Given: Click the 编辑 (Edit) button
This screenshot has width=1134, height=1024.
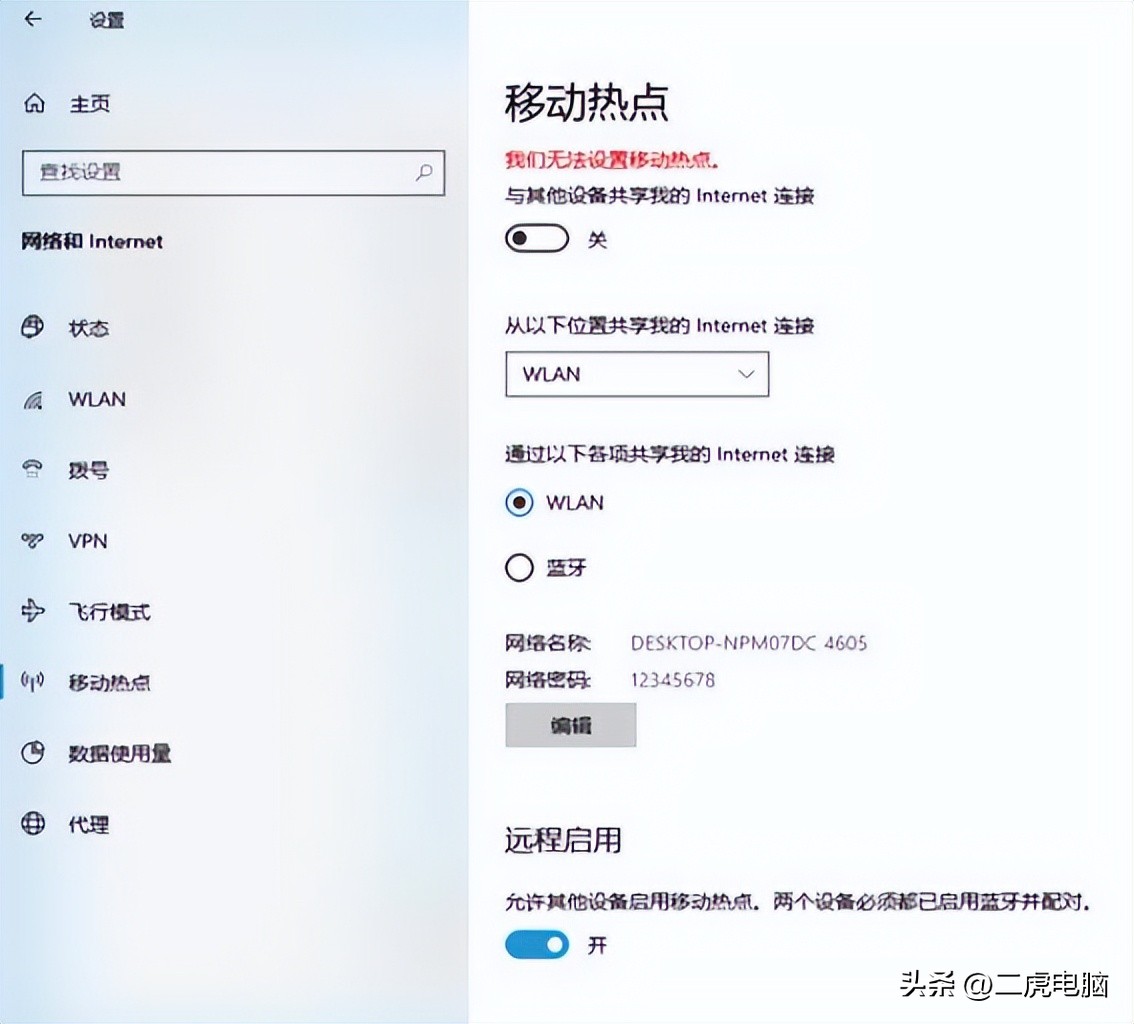Looking at the screenshot, I should tap(570, 725).
